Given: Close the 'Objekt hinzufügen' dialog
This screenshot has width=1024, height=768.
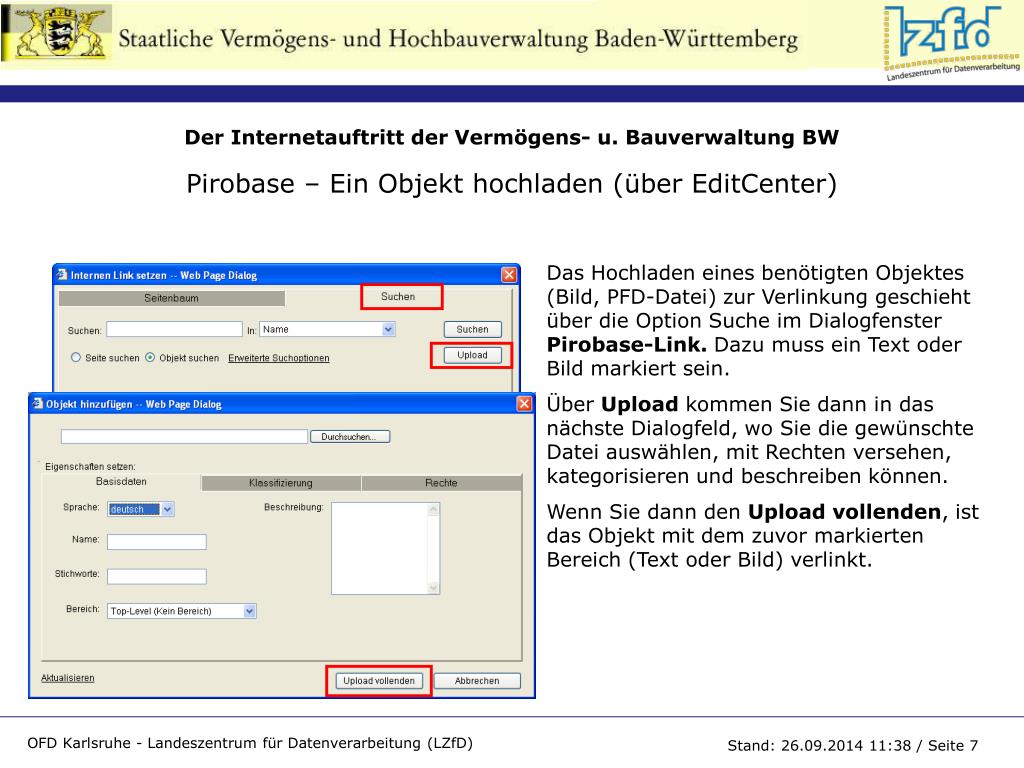Looking at the screenshot, I should [524, 404].
